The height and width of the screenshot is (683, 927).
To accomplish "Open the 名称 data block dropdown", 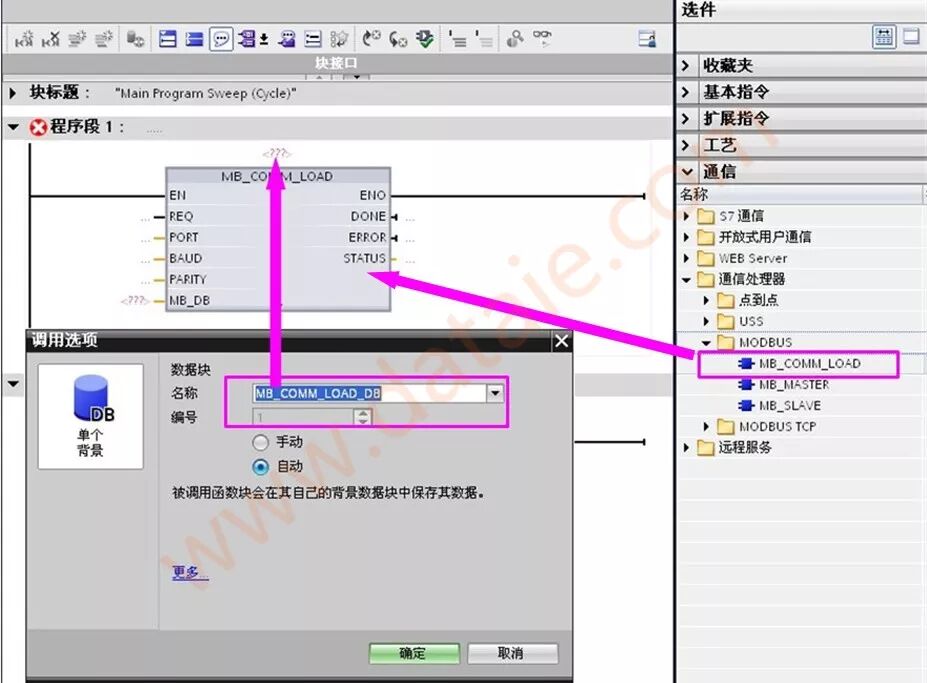I will (x=494, y=393).
